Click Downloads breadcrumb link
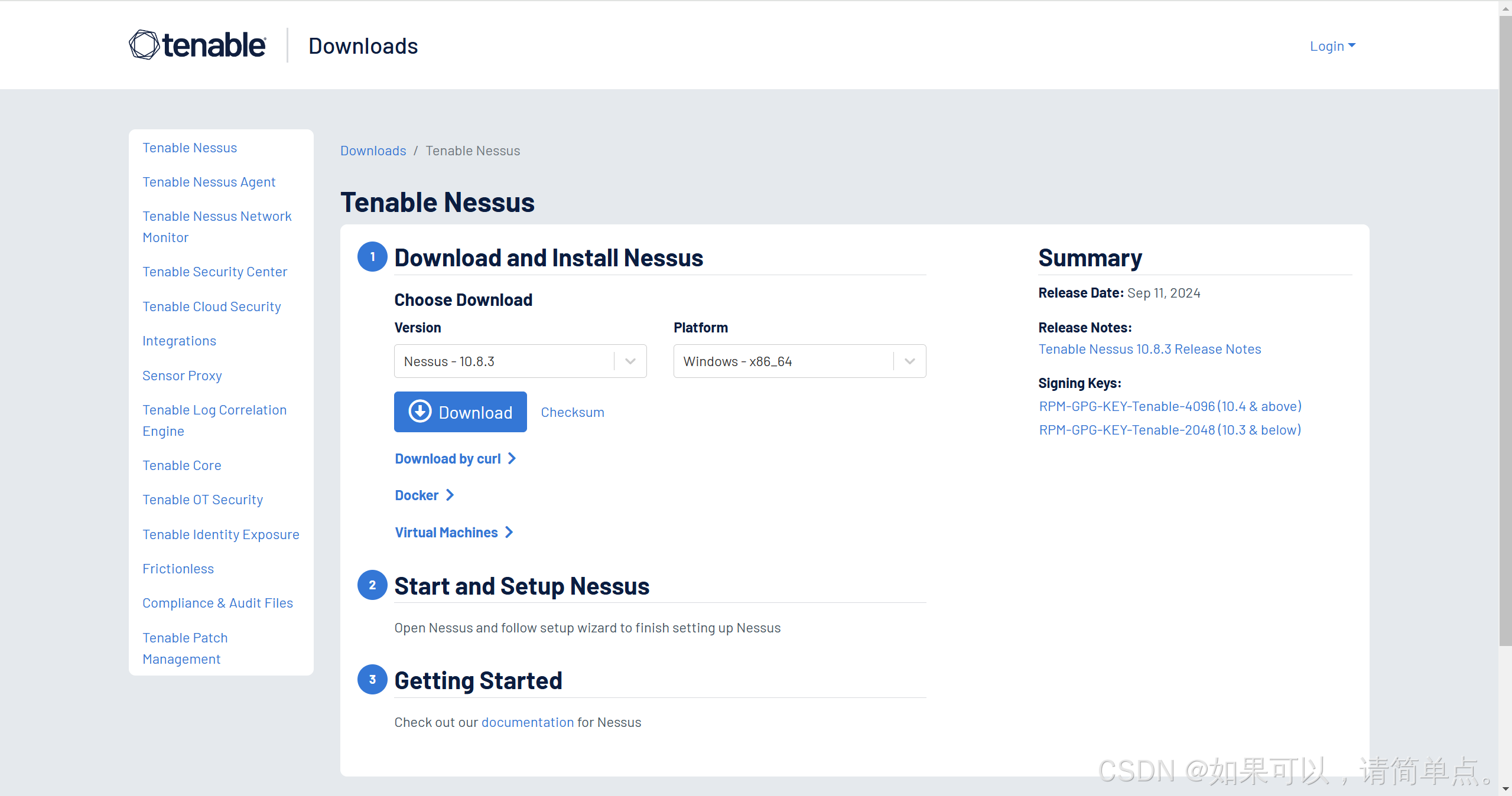Viewport: 1512px width, 796px height. 373,151
